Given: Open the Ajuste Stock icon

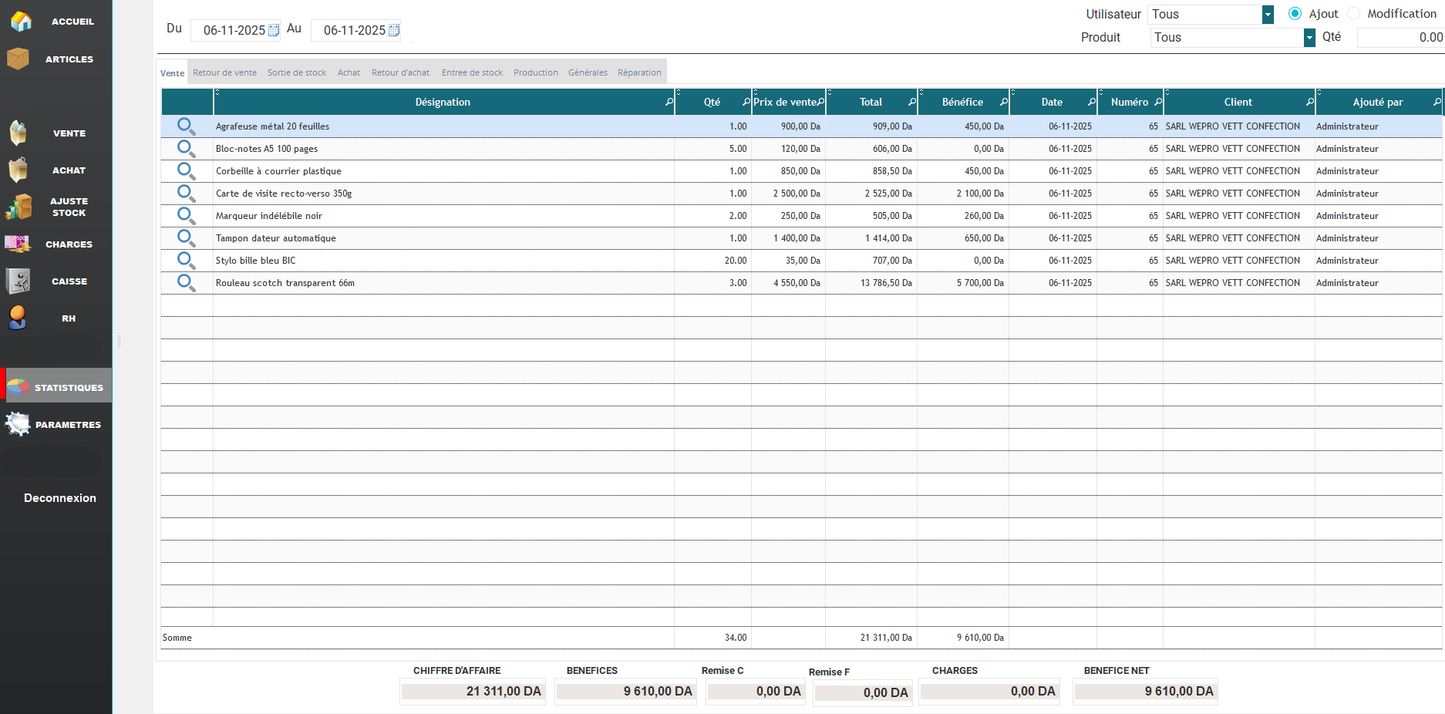Looking at the screenshot, I should (x=18, y=207).
